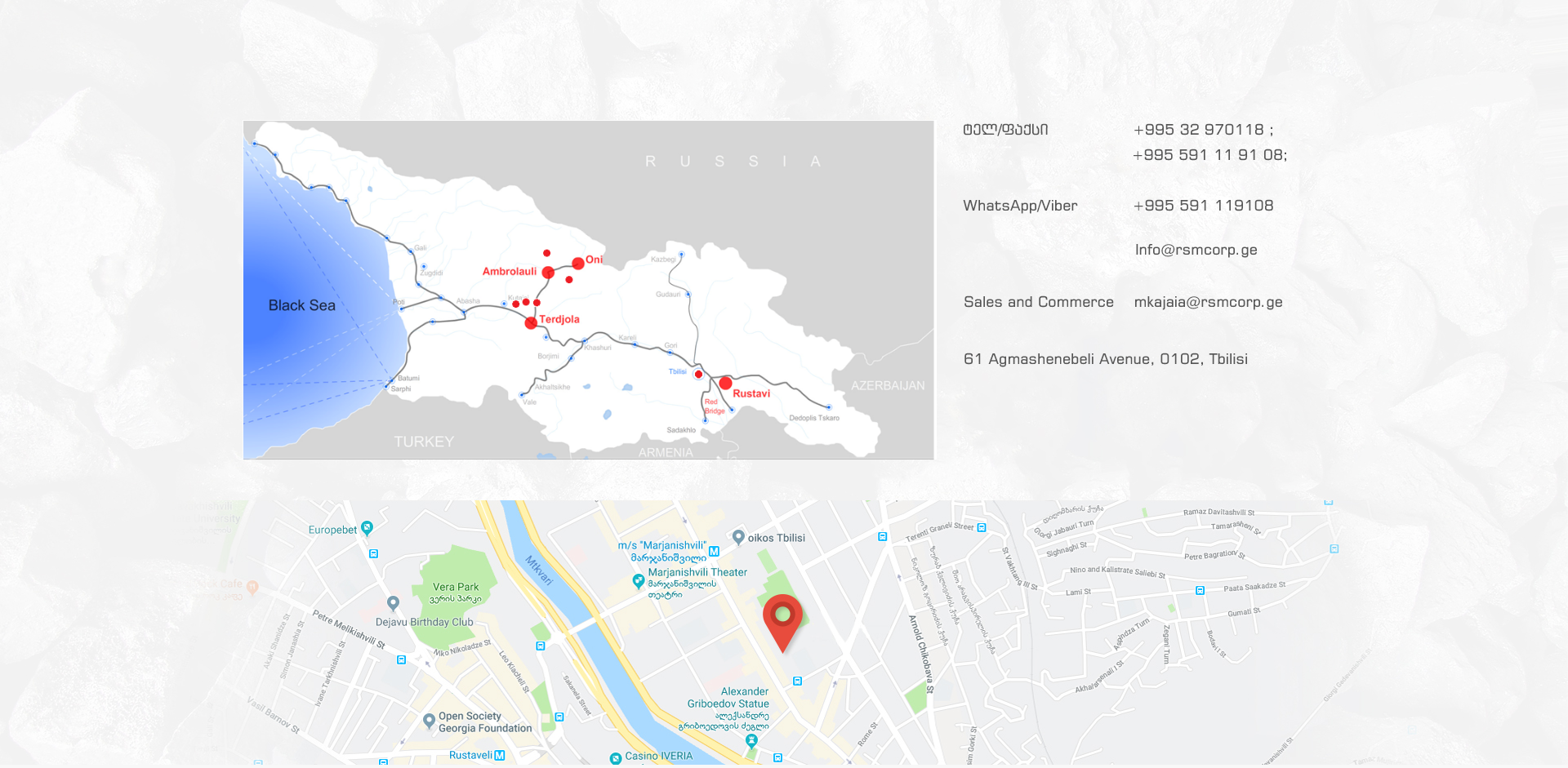1568x768 pixels.
Task: Click the red location pin on the map
Action: point(782,617)
